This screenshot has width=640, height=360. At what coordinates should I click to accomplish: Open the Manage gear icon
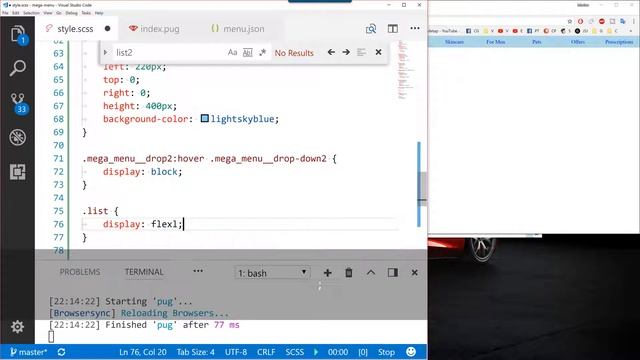[17, 327]
